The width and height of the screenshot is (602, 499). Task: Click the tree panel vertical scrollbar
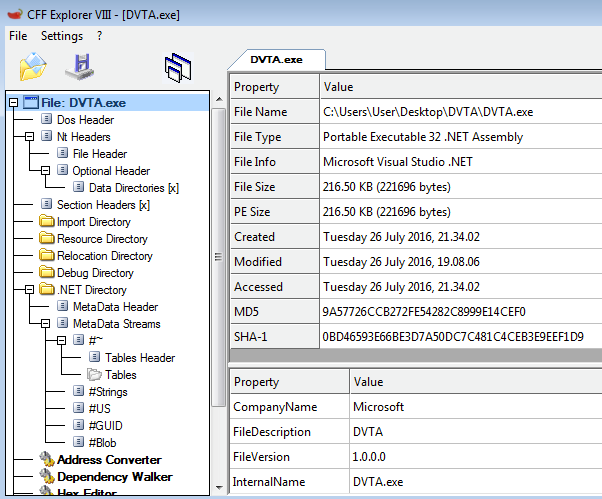coord(217,300)
